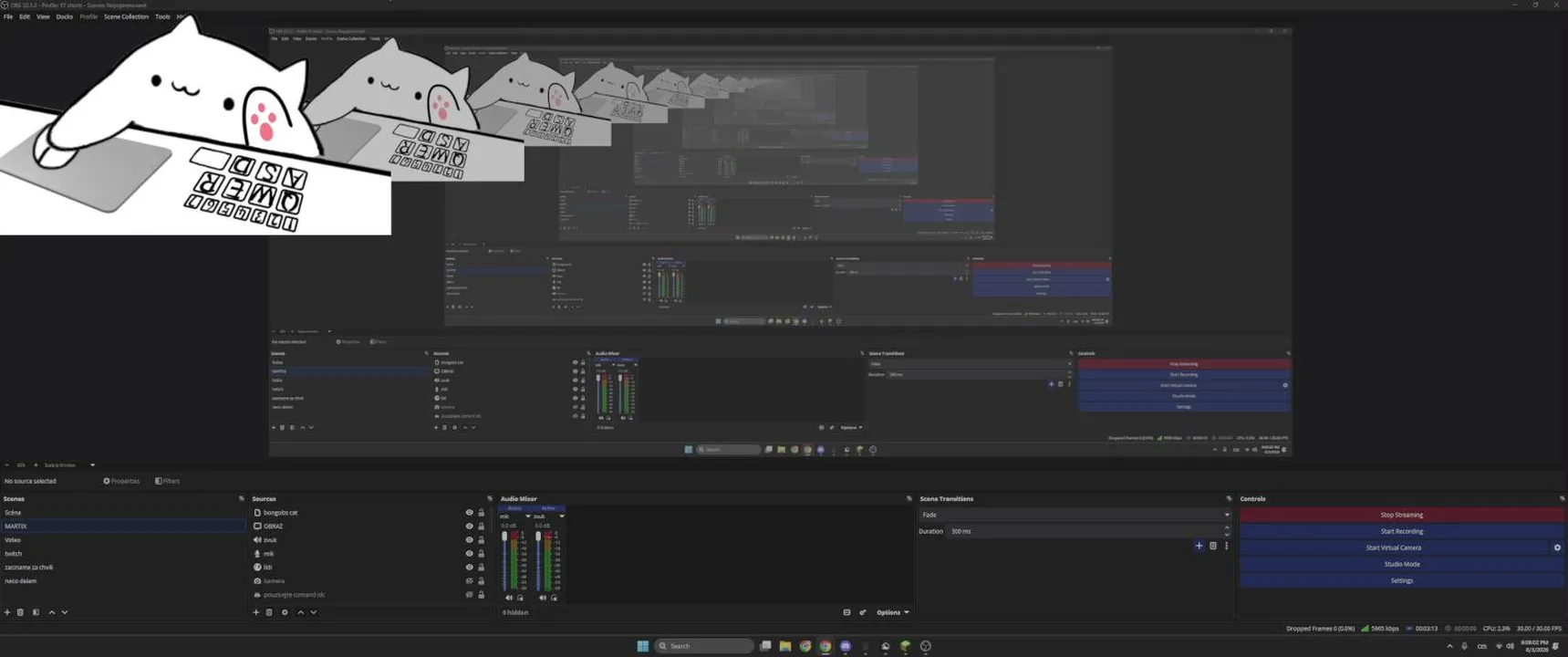Delete the selected source with the trash icon
This screenshot has height=657, width=1568.
coord(269,612)
